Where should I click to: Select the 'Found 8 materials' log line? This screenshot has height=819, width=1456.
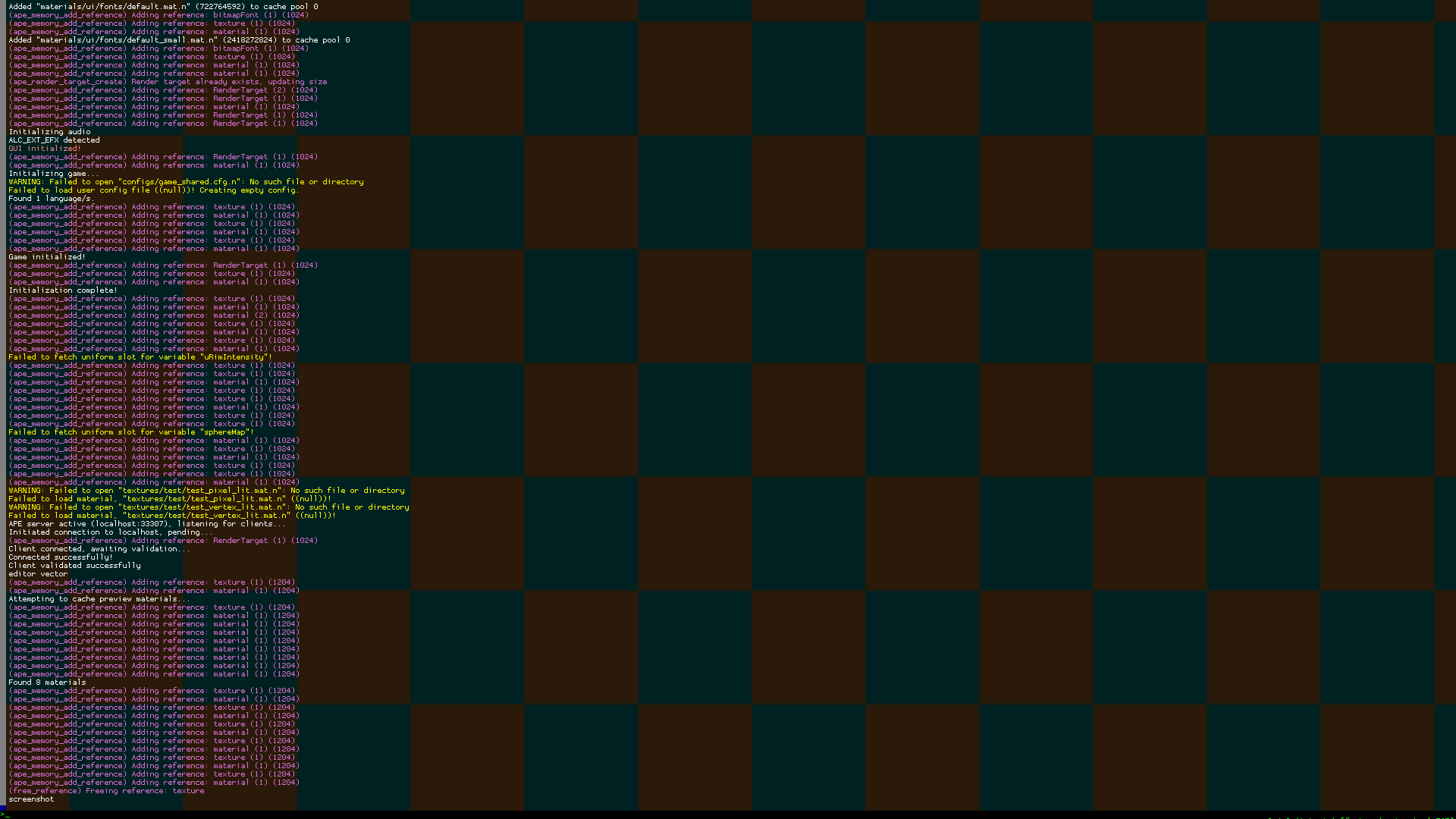click(47, 682)
